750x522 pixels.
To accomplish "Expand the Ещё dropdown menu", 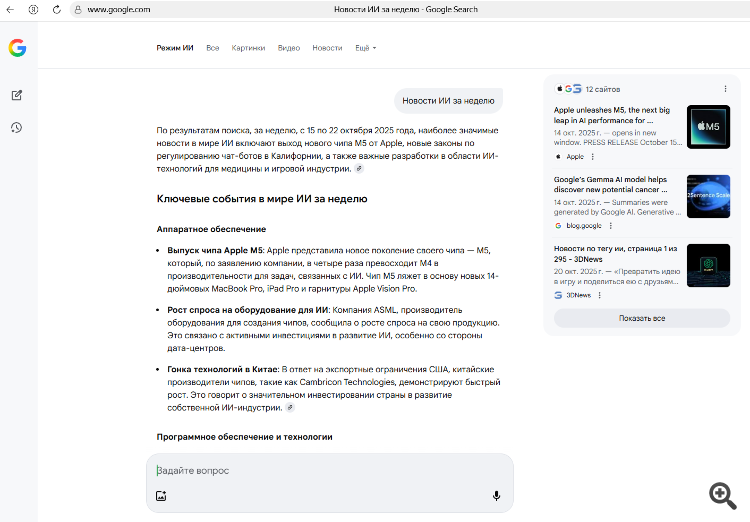I will (365, 48).
